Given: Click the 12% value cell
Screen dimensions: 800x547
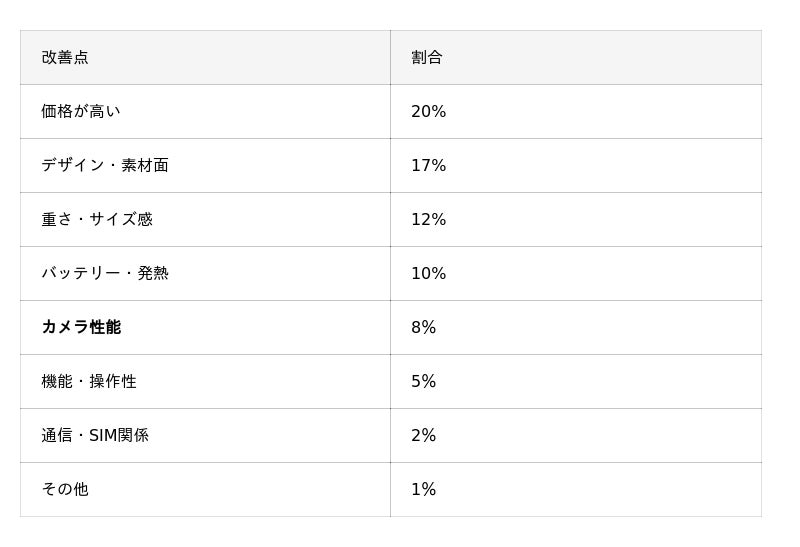Looking at the screenshot, I should [429, 220].
